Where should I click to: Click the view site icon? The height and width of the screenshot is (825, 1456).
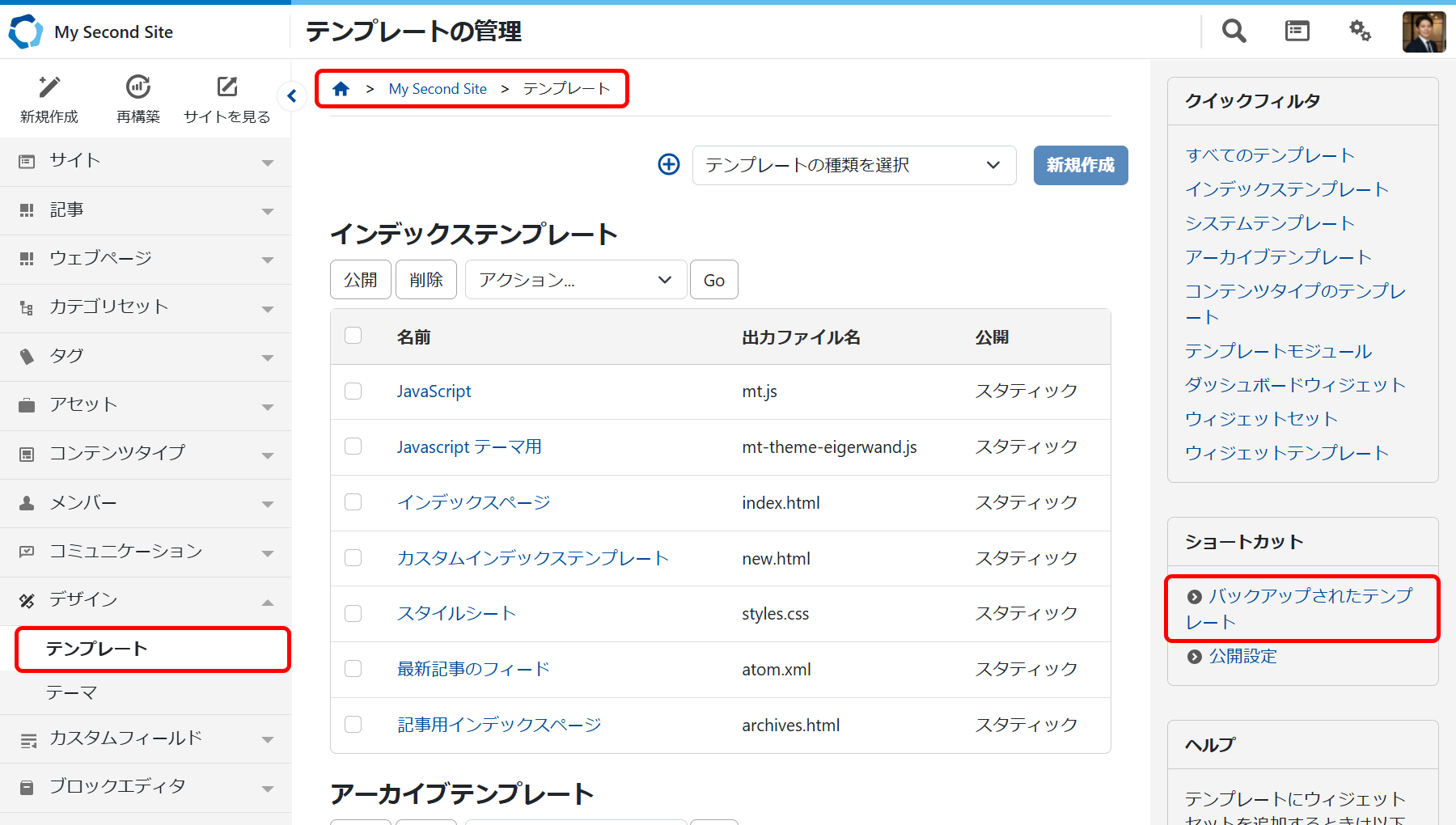[227, 87]
